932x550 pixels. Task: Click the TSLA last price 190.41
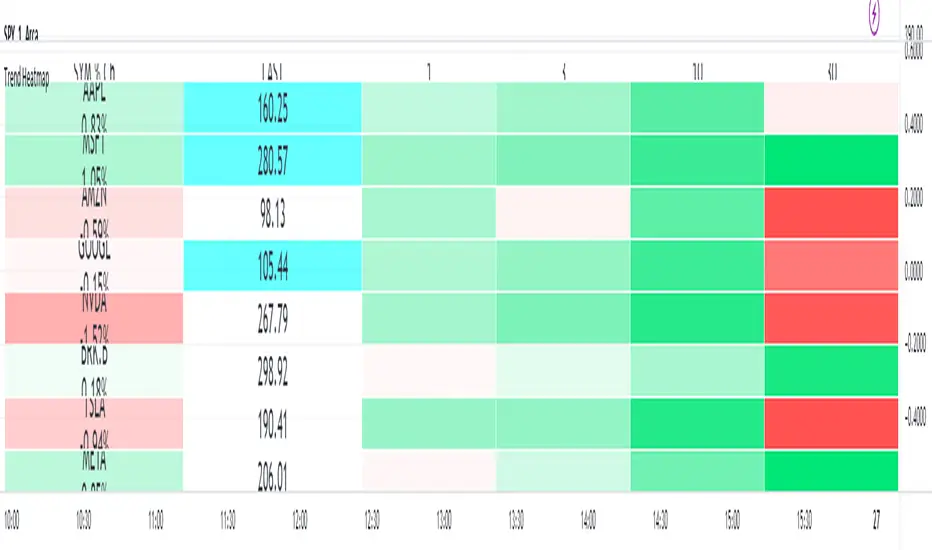(x=271, y=423)
